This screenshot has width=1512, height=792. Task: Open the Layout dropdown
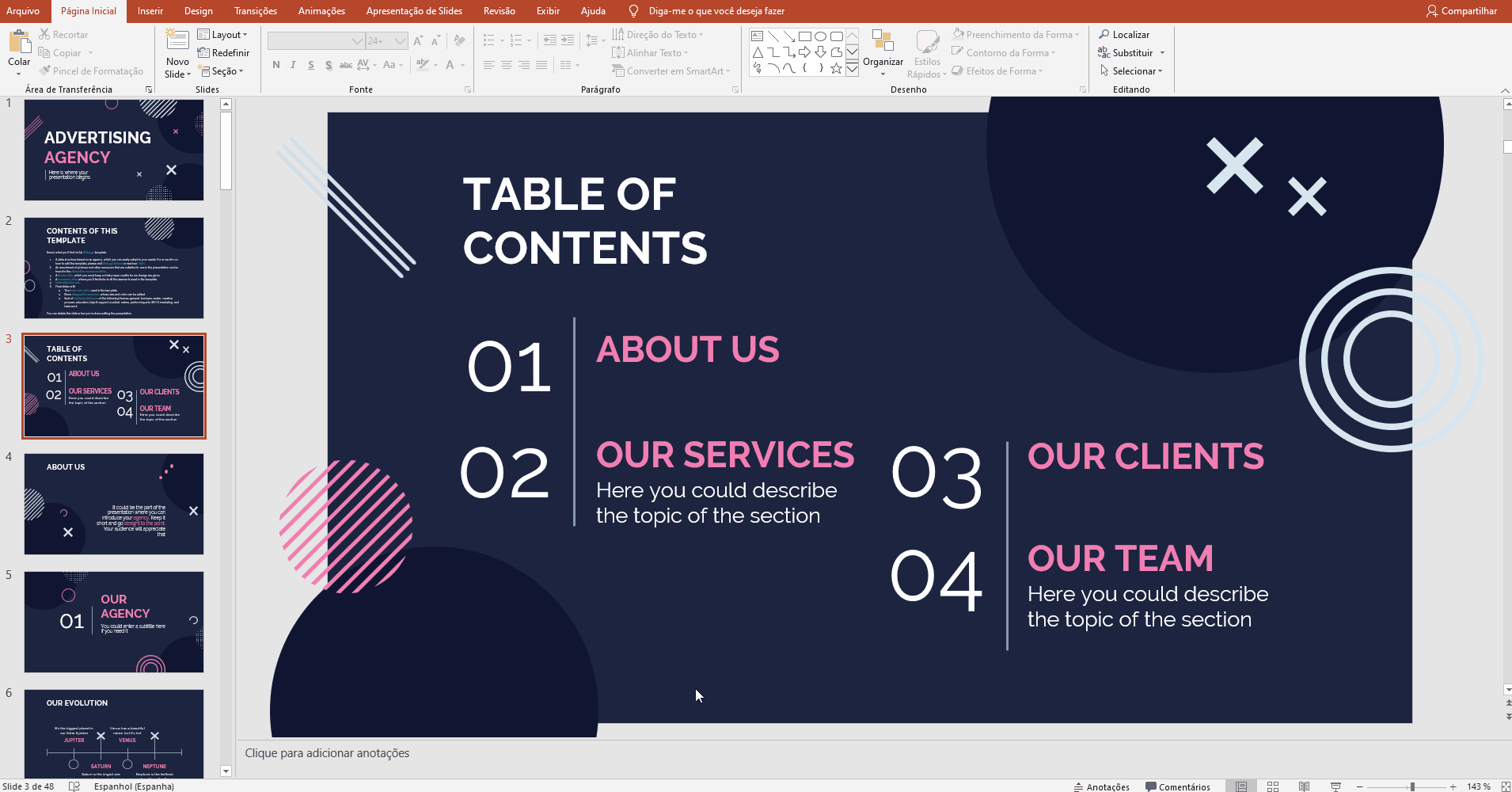[222, 35]
